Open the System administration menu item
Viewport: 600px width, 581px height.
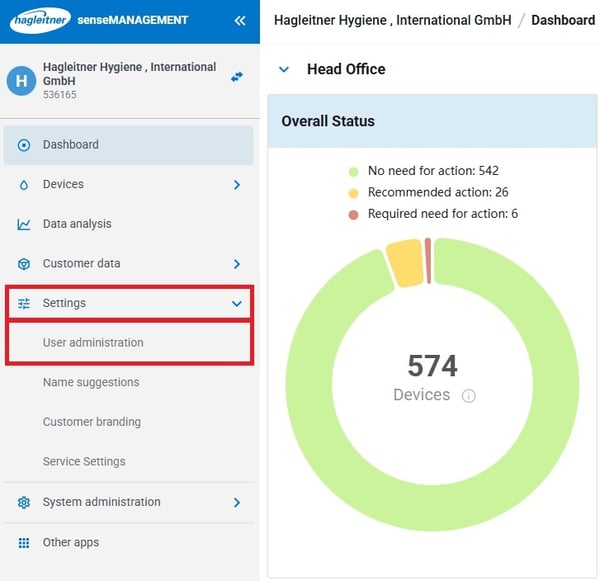128,502
